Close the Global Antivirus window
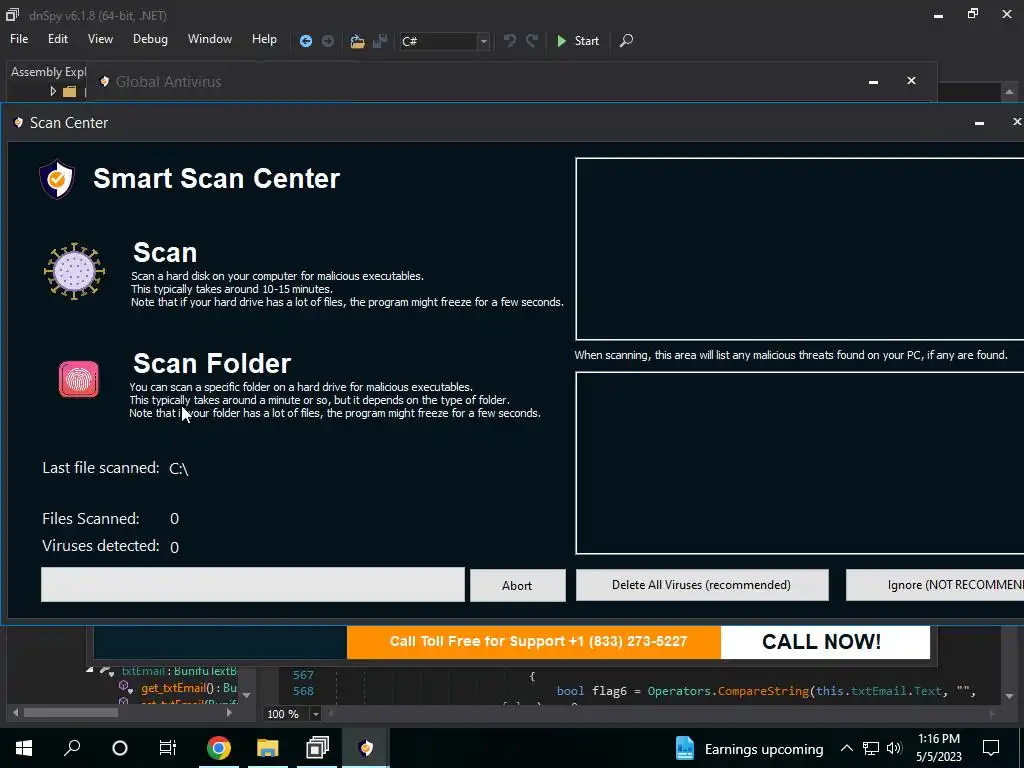 (911, 81)
